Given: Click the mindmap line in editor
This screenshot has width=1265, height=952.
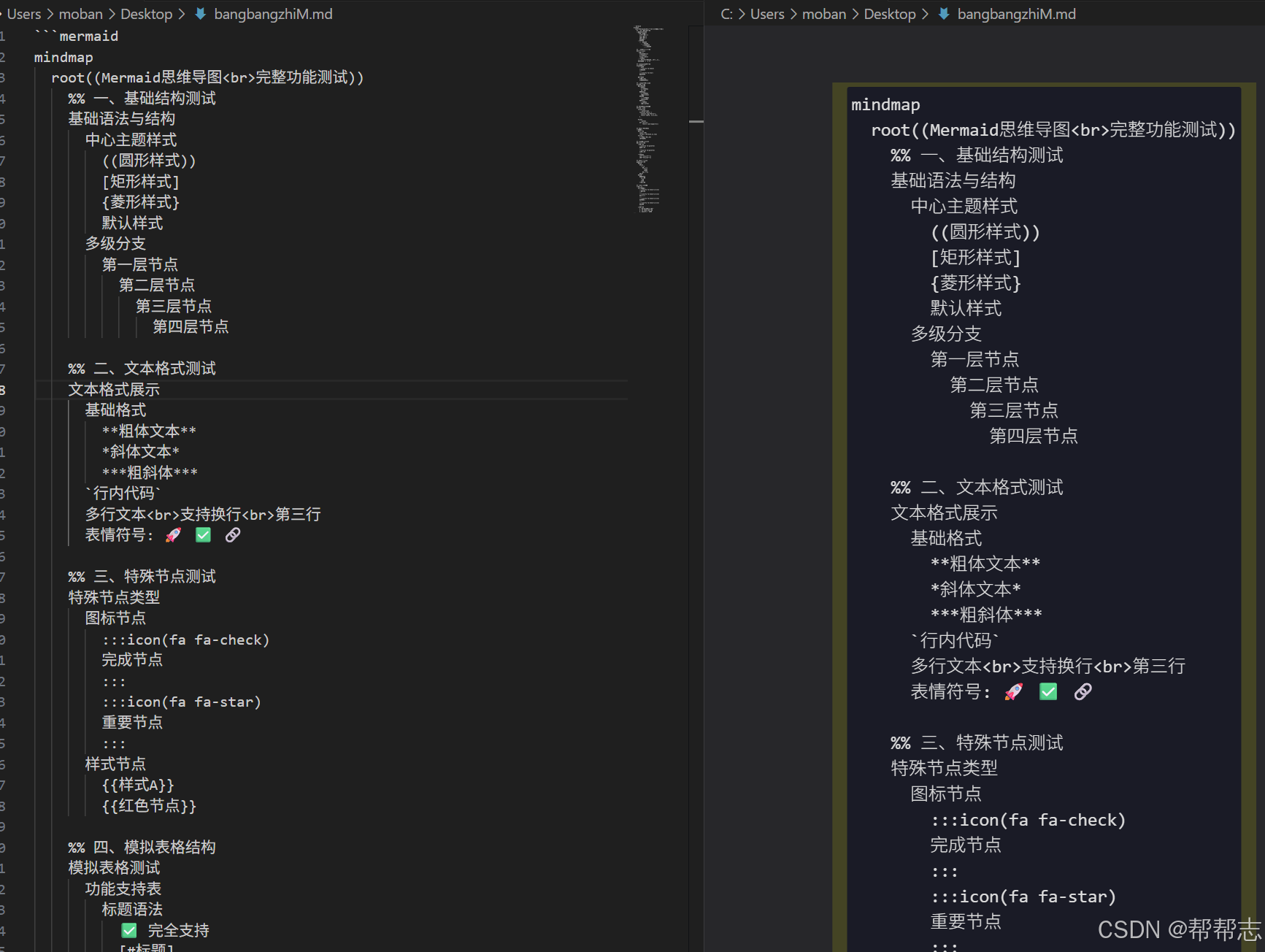Looking at the screenshot, I should (x=64, y=57).
